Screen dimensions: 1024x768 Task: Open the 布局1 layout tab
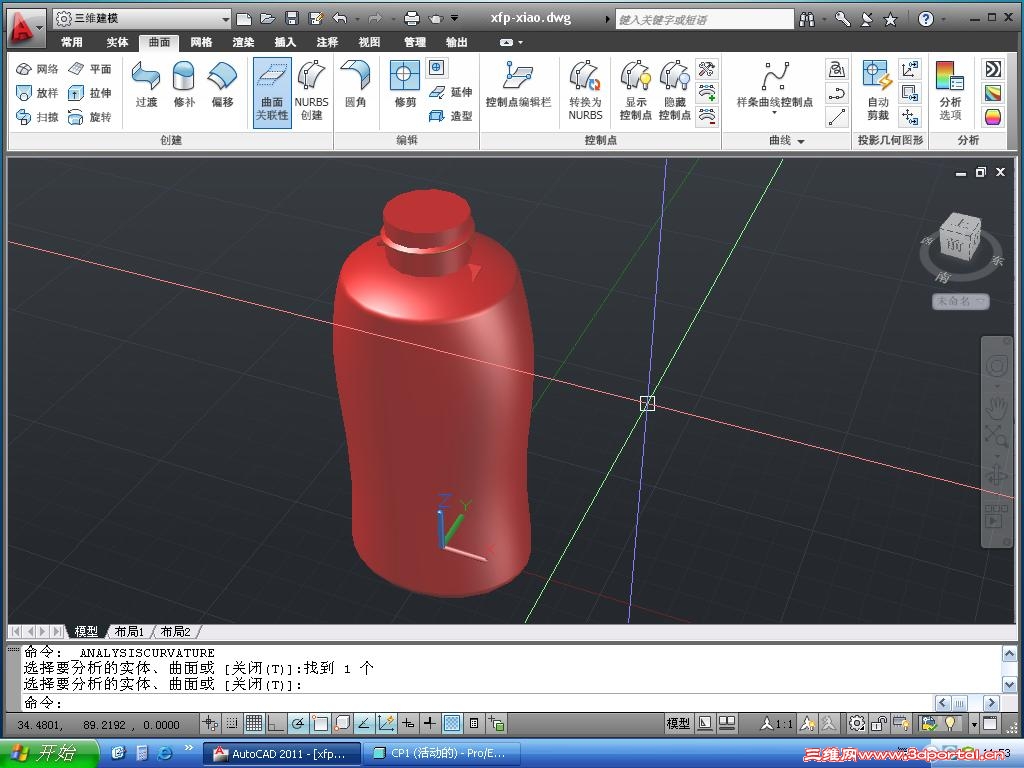point(128,632)
